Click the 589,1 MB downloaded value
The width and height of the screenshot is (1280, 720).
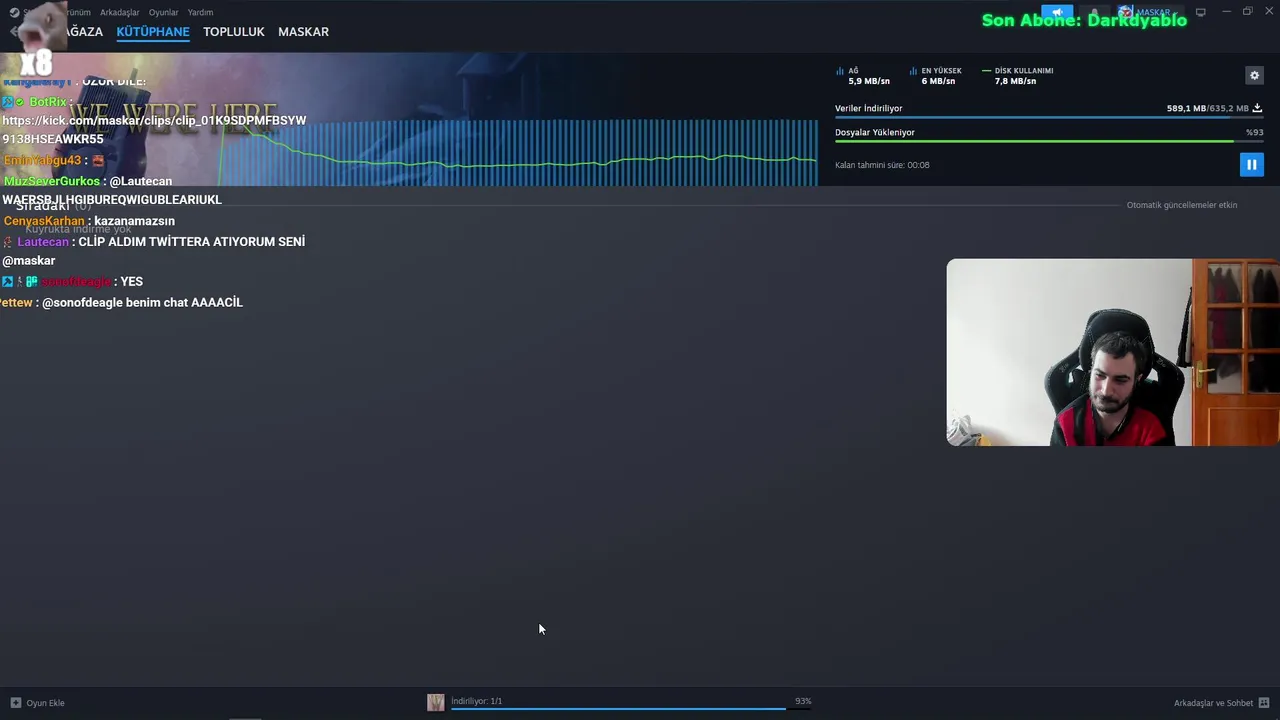(1186, 108)
